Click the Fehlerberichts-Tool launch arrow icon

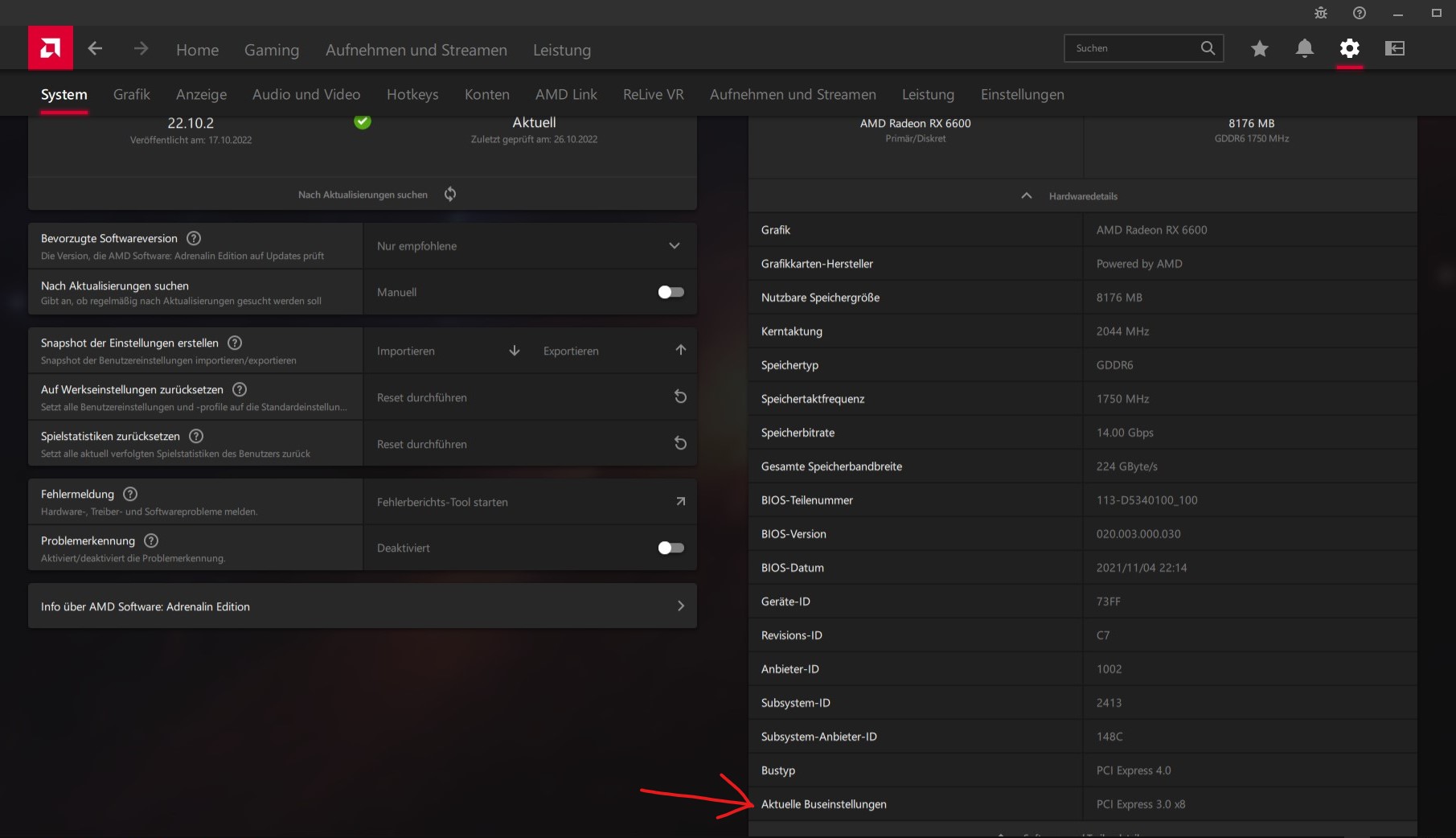pos(681,501)
